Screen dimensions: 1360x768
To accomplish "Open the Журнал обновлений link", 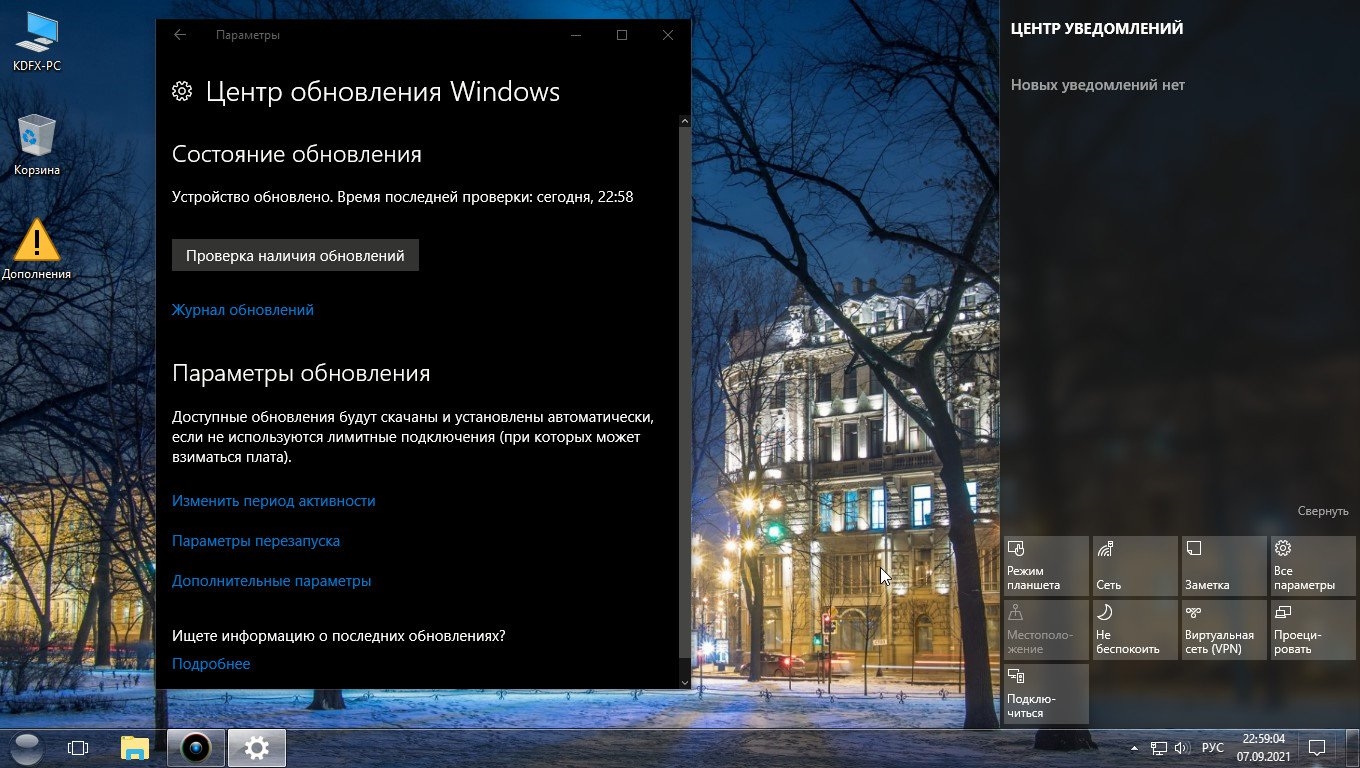I will (x=243, y=310).
